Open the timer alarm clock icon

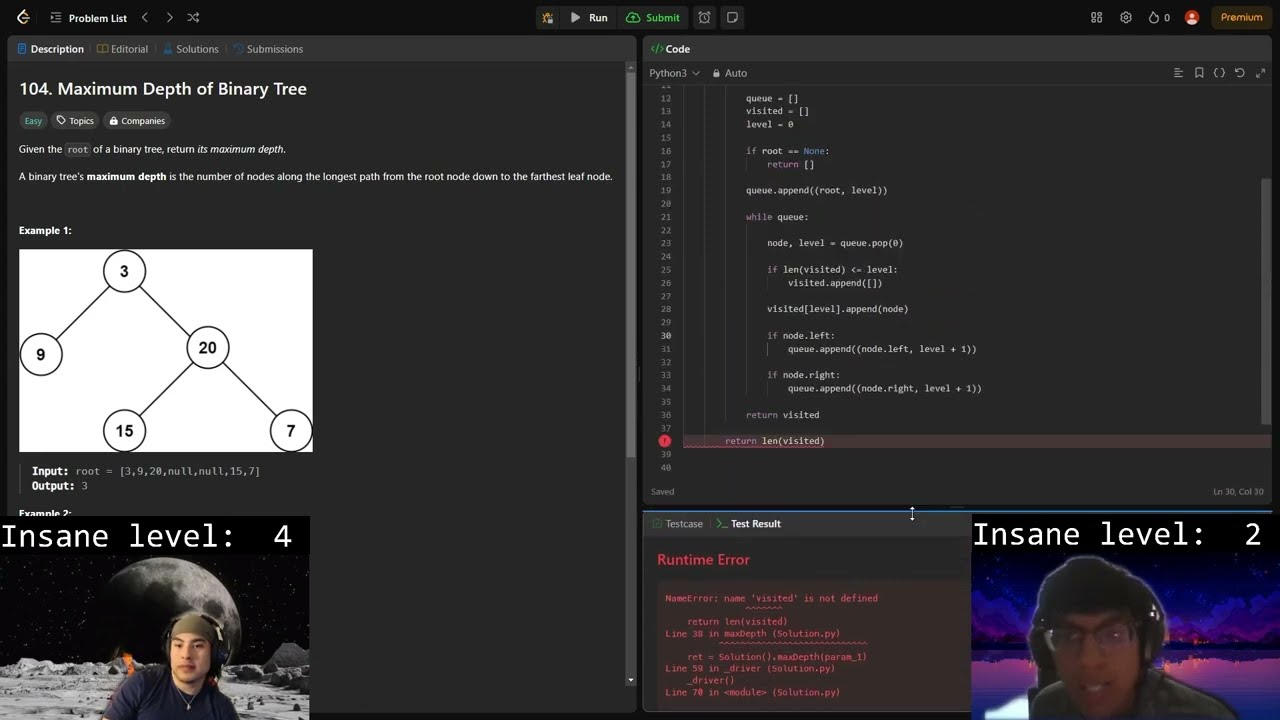705,17
